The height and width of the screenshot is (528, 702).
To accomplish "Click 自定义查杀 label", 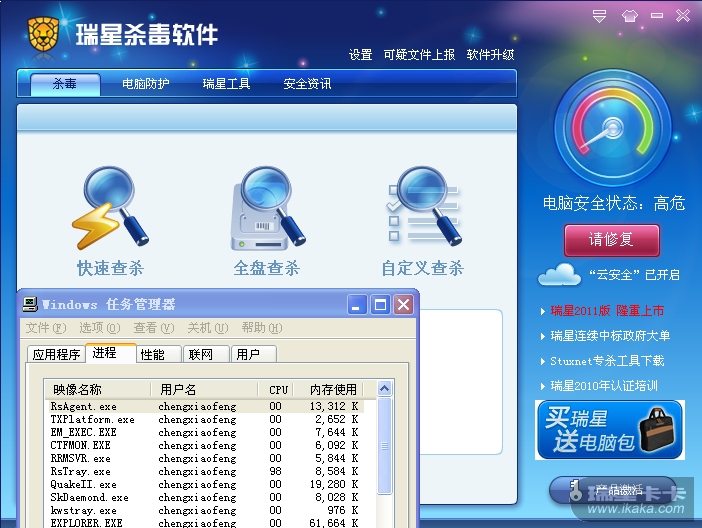I will click(423, 268).
